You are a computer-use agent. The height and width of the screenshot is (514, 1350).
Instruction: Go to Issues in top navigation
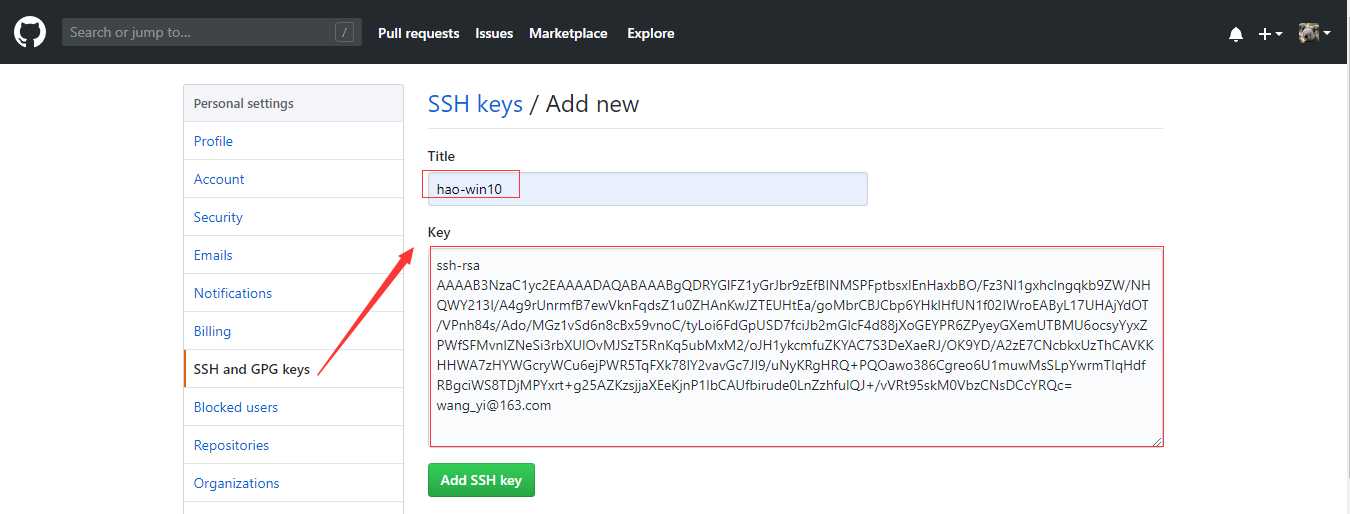[x=494, y=33]
